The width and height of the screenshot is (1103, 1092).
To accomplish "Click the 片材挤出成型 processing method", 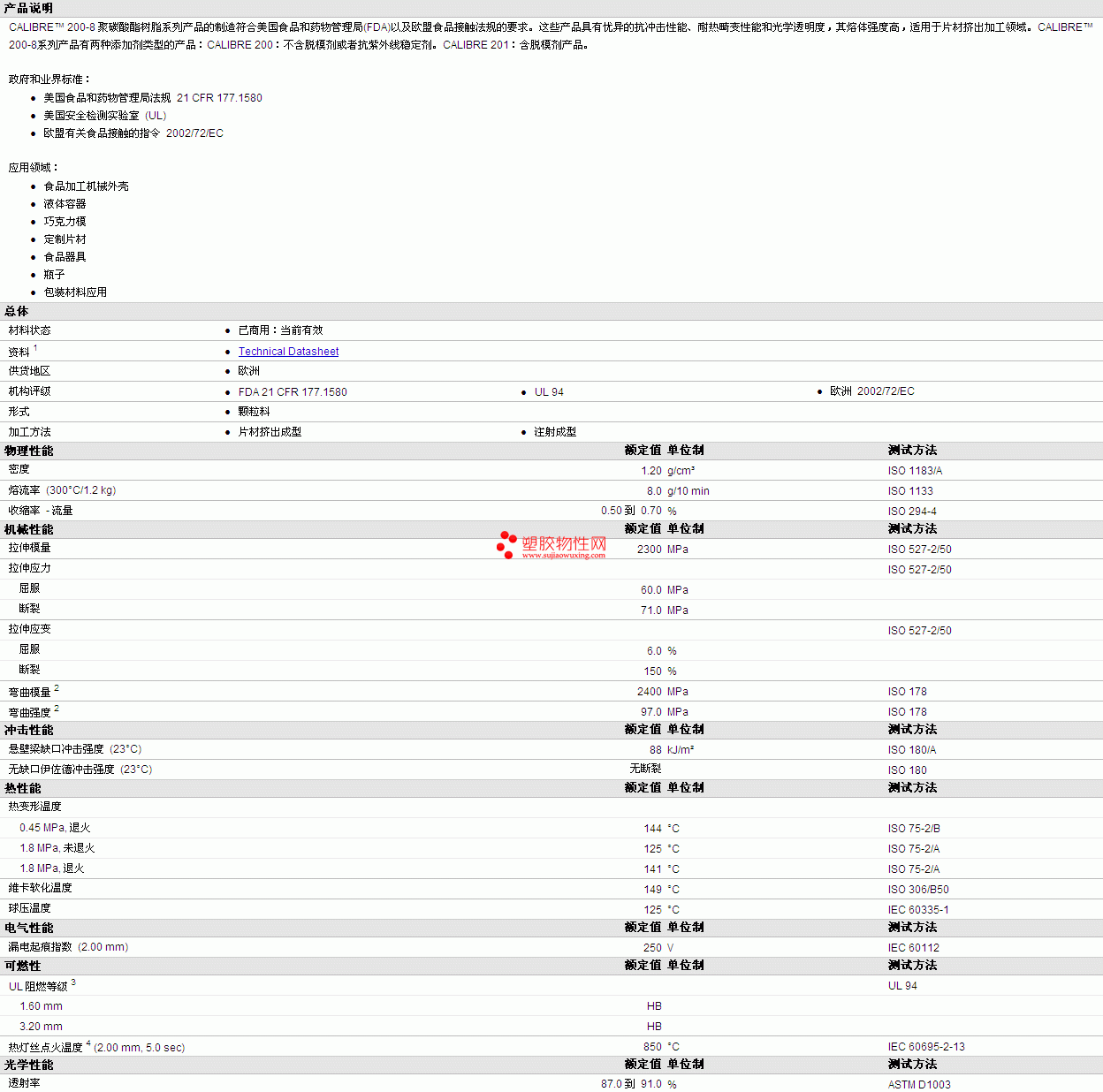I will pos(270,432).
